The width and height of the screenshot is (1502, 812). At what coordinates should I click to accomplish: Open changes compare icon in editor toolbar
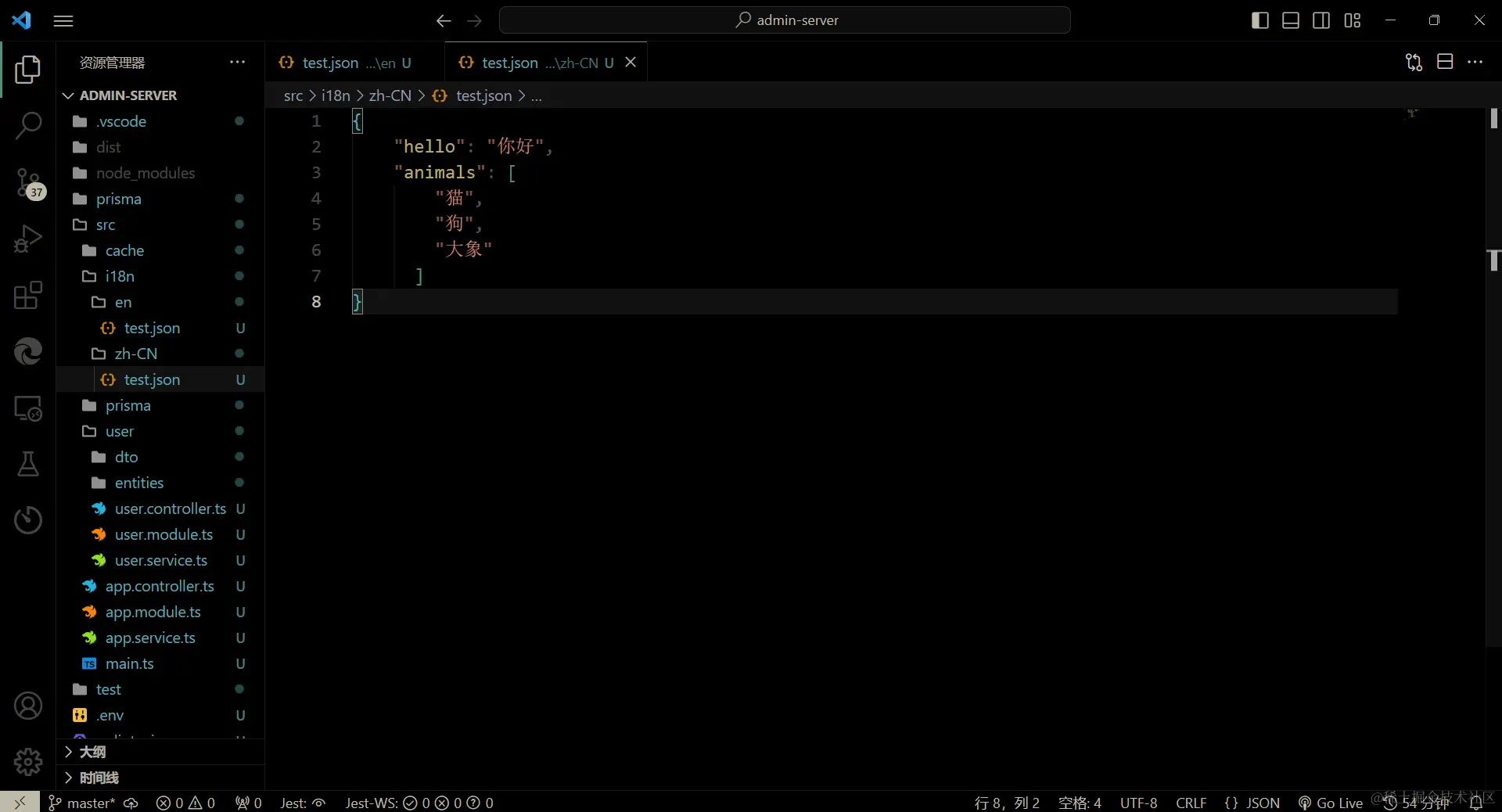tap(1414, 62)
